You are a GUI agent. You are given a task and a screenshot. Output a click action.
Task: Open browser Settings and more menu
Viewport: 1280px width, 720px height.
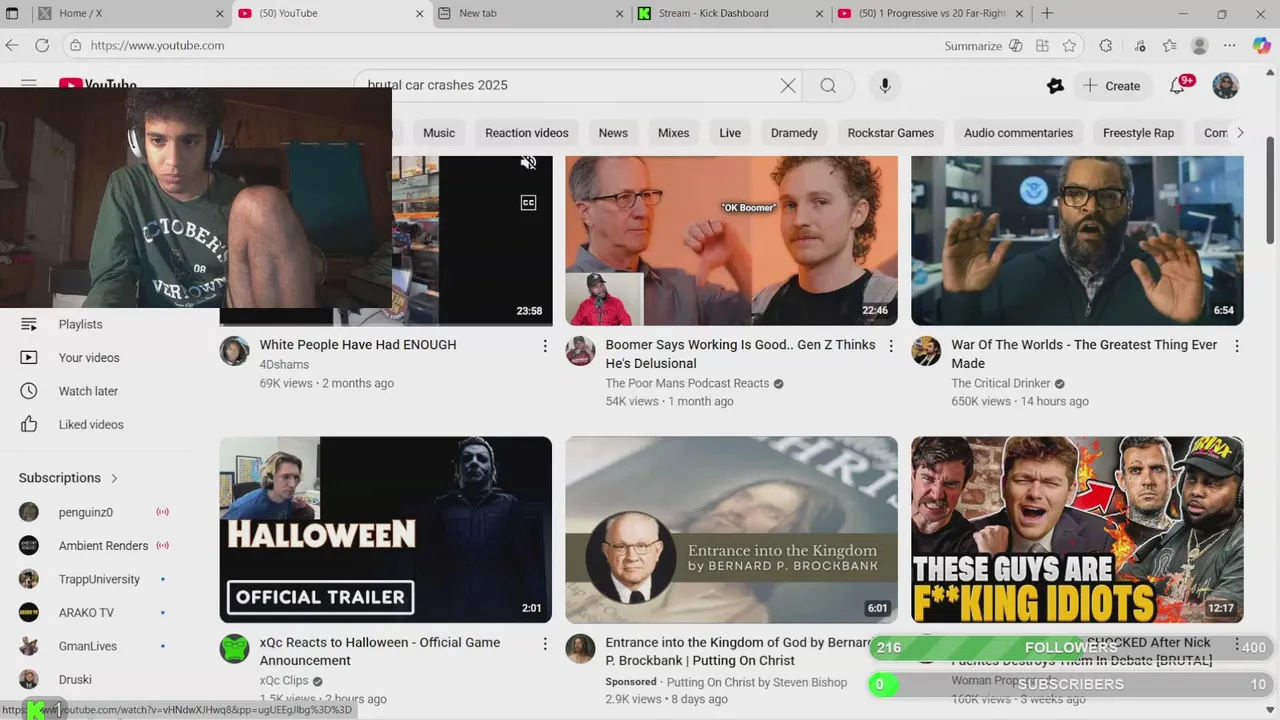point(1230,46)
